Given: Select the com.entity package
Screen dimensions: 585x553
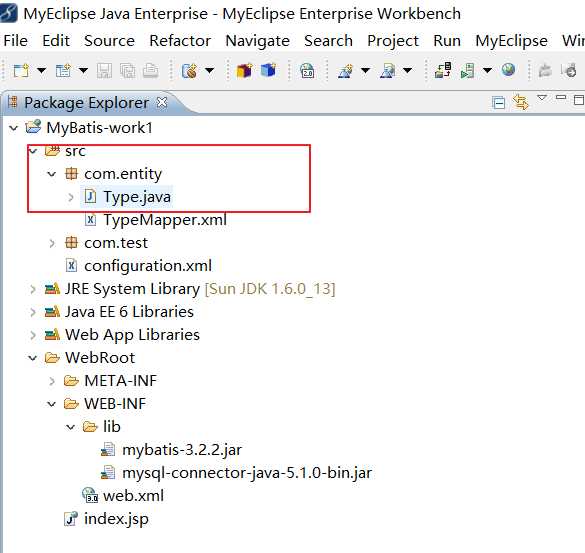Looking at the screenshot, I should pos(123,174).
